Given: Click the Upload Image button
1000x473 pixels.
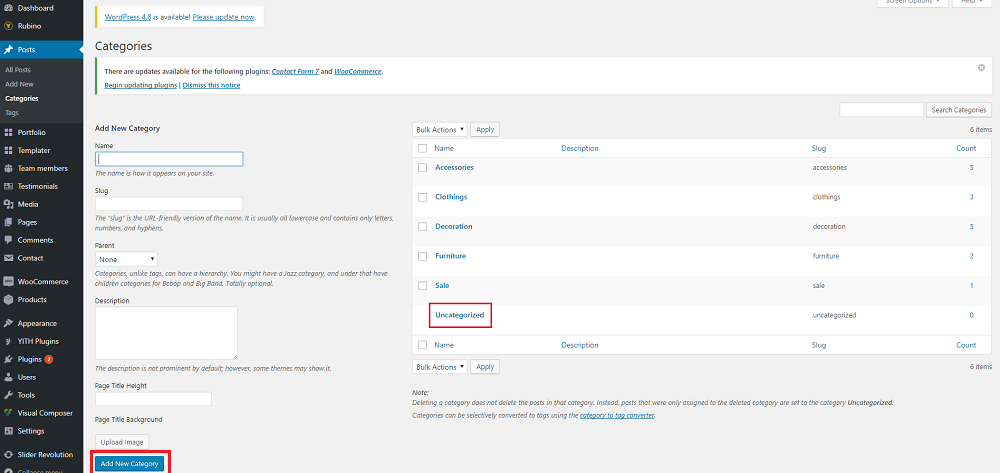Looking at the screenshot, I should [122, 442].
